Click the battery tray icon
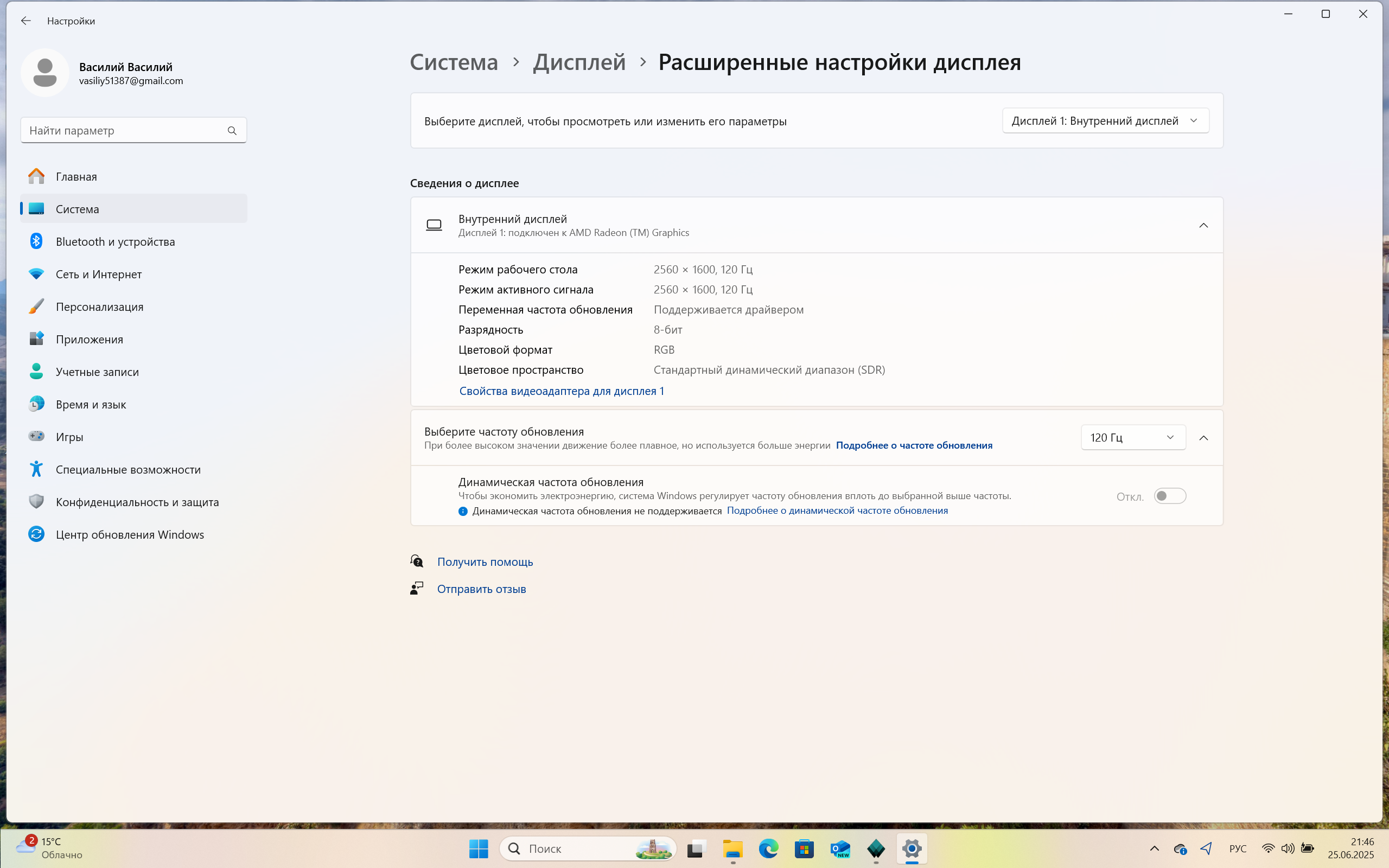 pos(1308,848)
